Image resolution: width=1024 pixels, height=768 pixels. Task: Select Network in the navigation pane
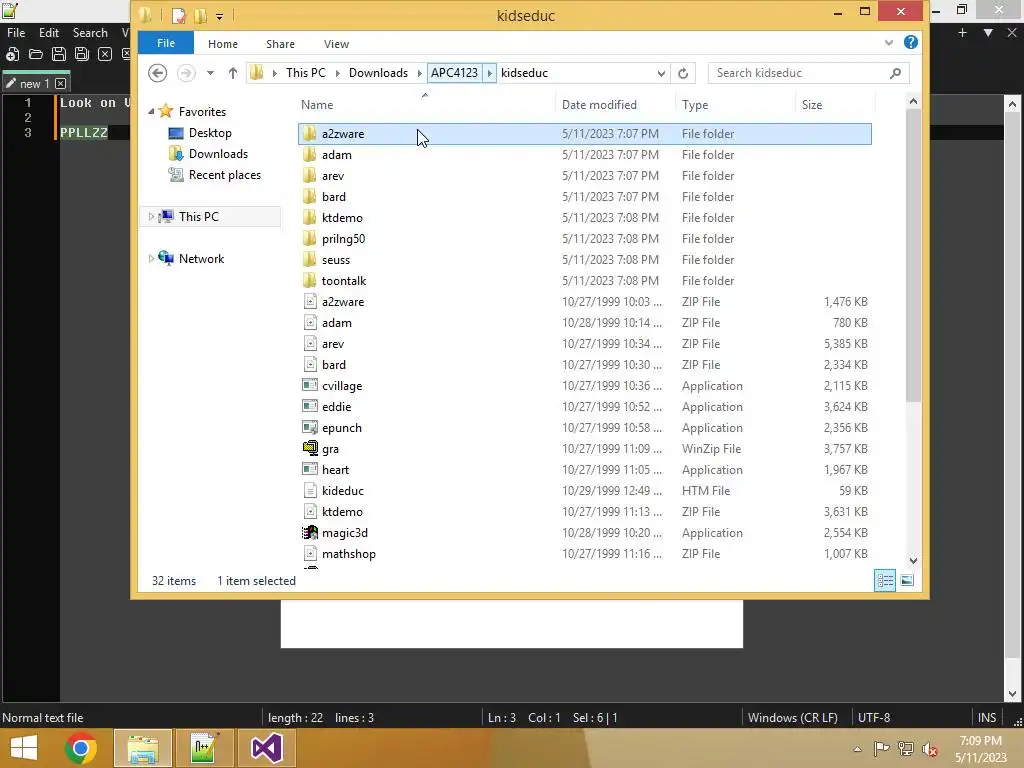pos(201,259)
